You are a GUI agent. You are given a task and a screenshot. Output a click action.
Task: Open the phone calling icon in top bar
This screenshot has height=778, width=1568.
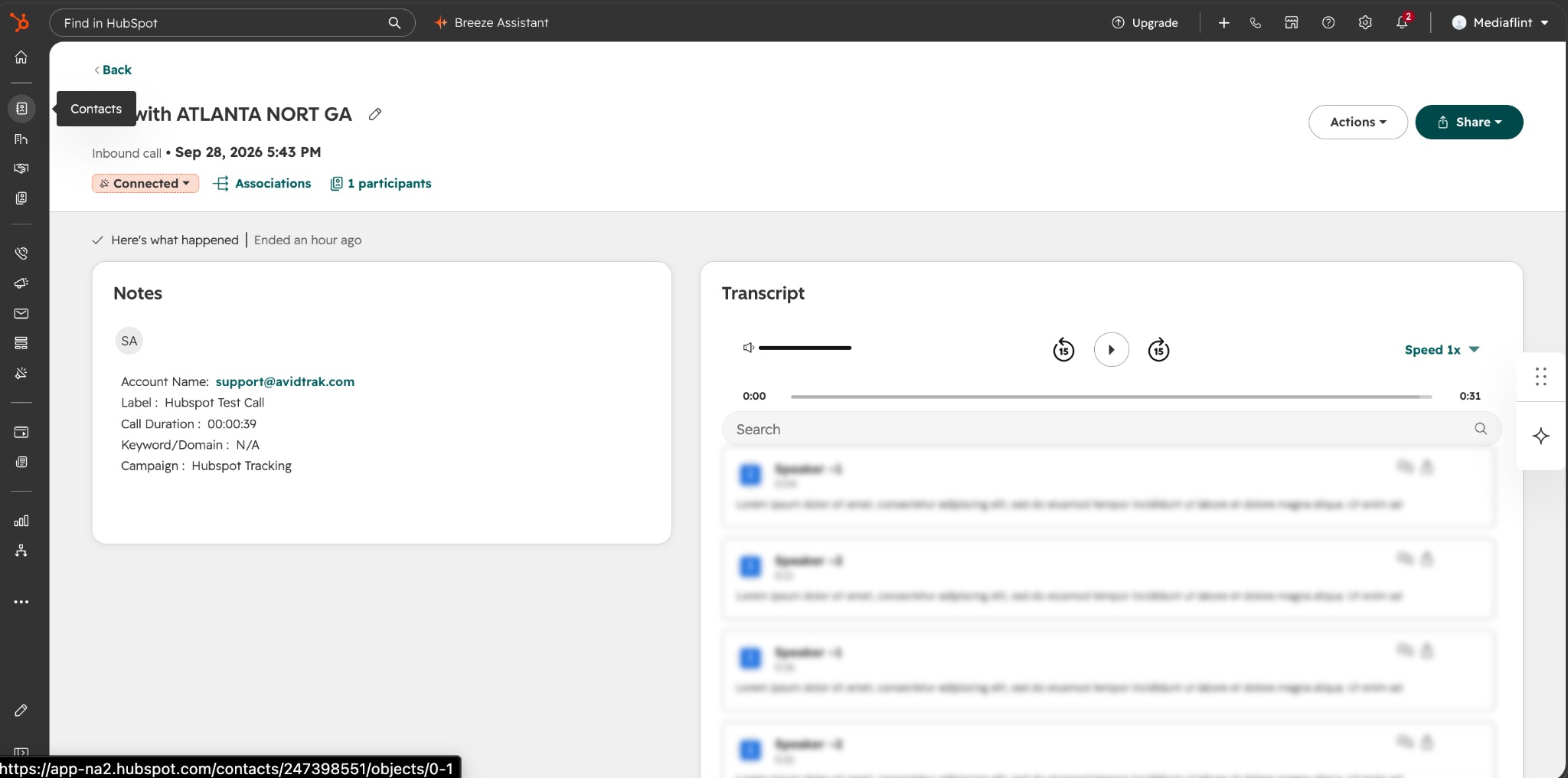(x=1256, y=23)
